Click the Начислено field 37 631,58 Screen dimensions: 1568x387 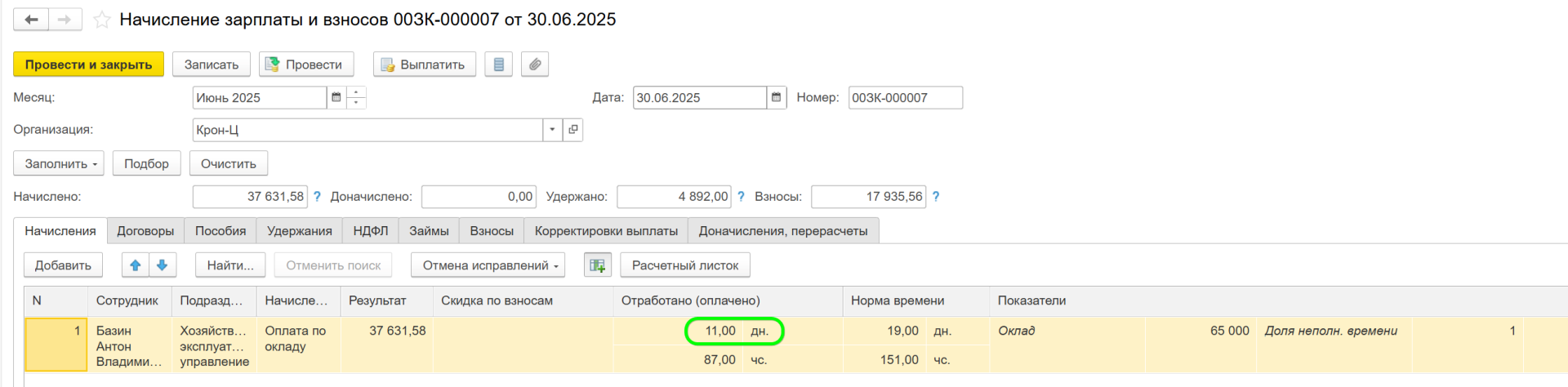coord(250,197)
